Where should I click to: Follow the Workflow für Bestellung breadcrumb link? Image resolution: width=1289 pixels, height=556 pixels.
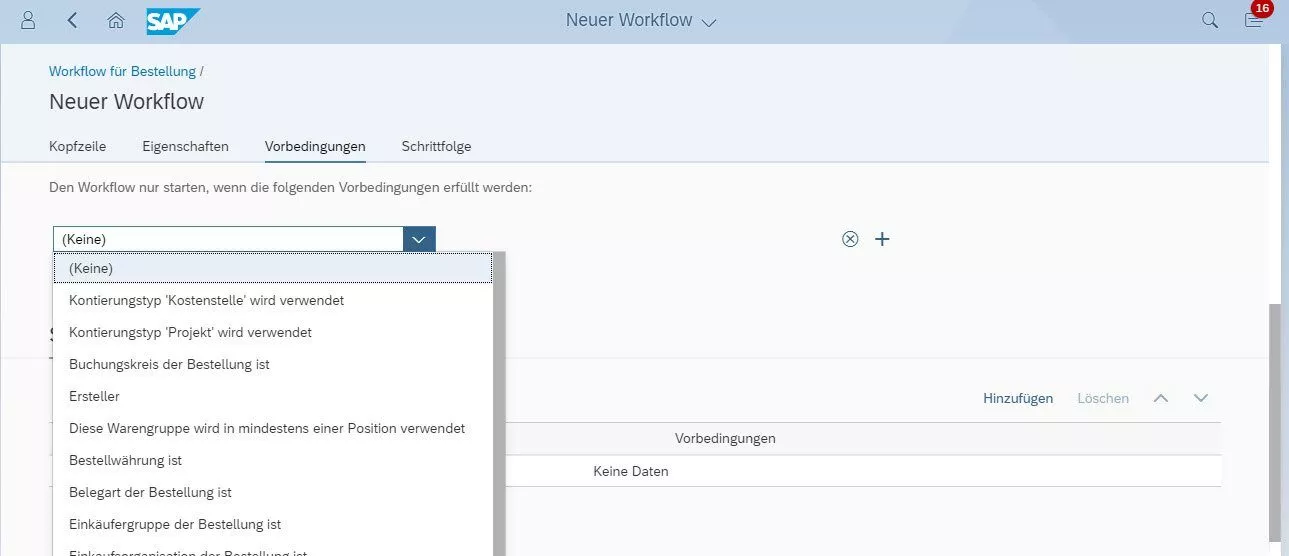(x=122, y=71)
